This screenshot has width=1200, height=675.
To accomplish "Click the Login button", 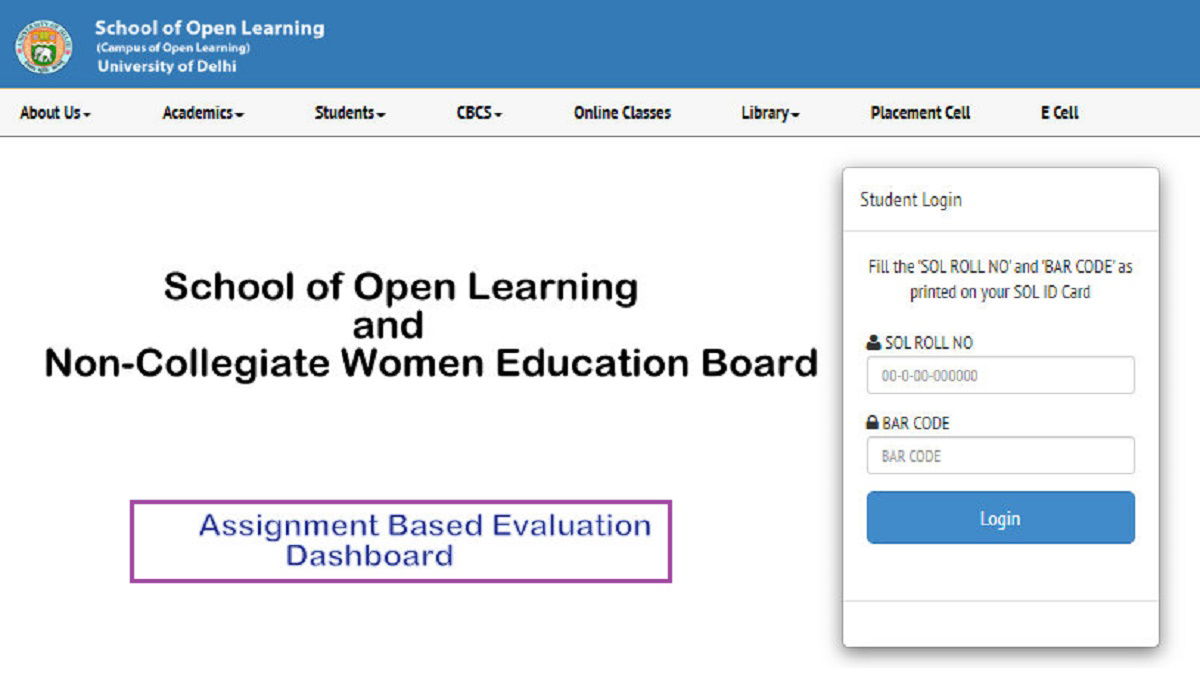I will pos(1000,518).
